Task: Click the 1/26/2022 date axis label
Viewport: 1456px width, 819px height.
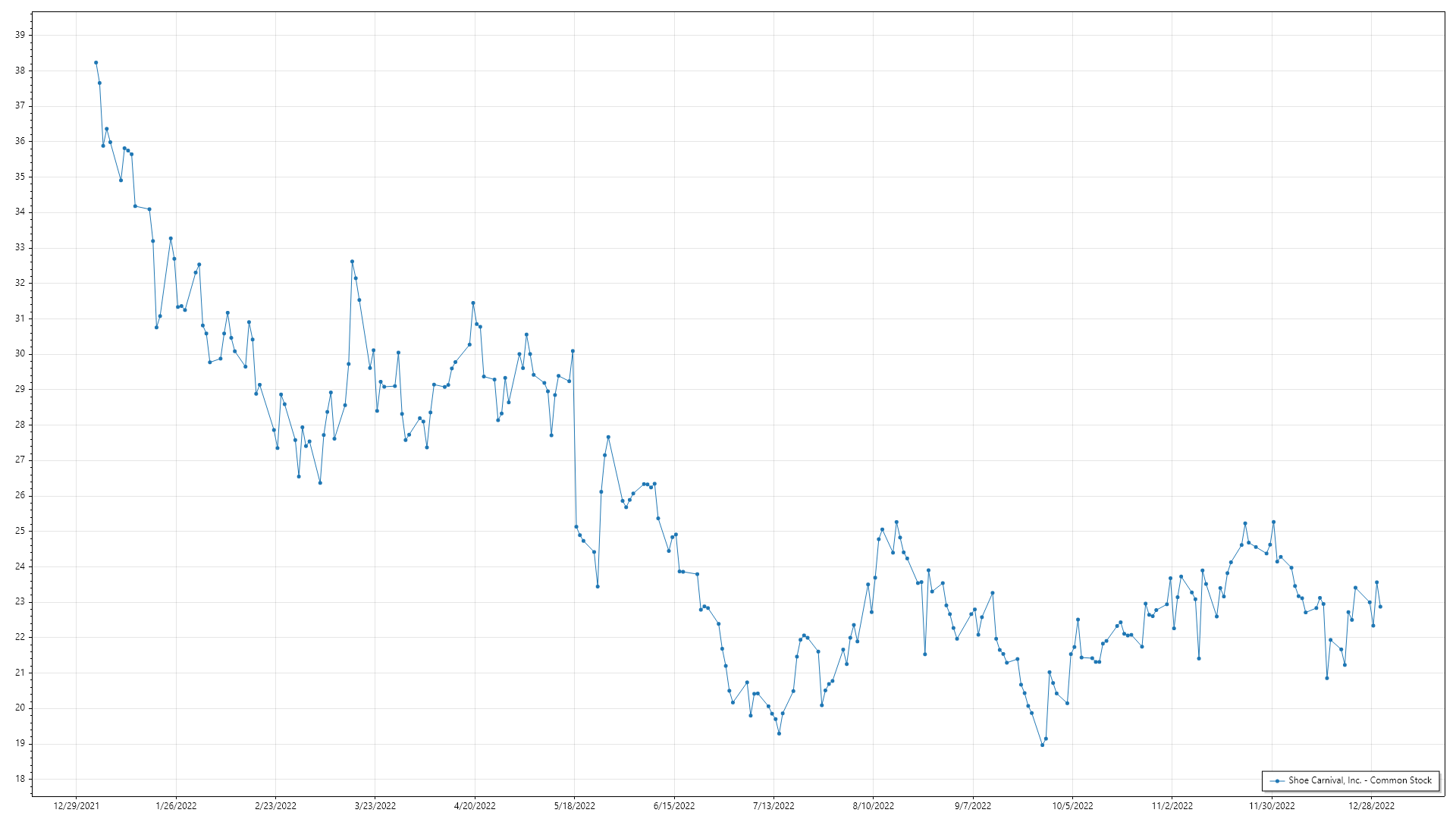Action: [176, 806]
